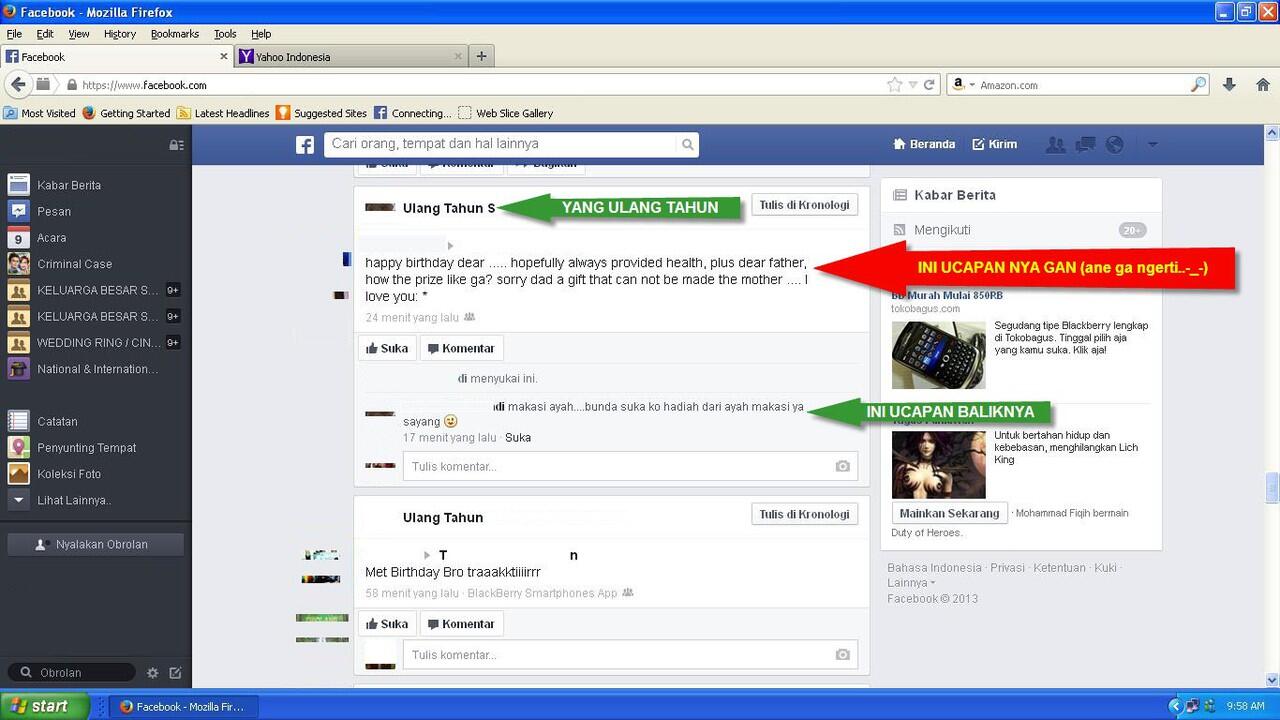Focus the Firefox URL address bar
The width and height of the screenshot is (1280, 720).
tap(480, 85)
